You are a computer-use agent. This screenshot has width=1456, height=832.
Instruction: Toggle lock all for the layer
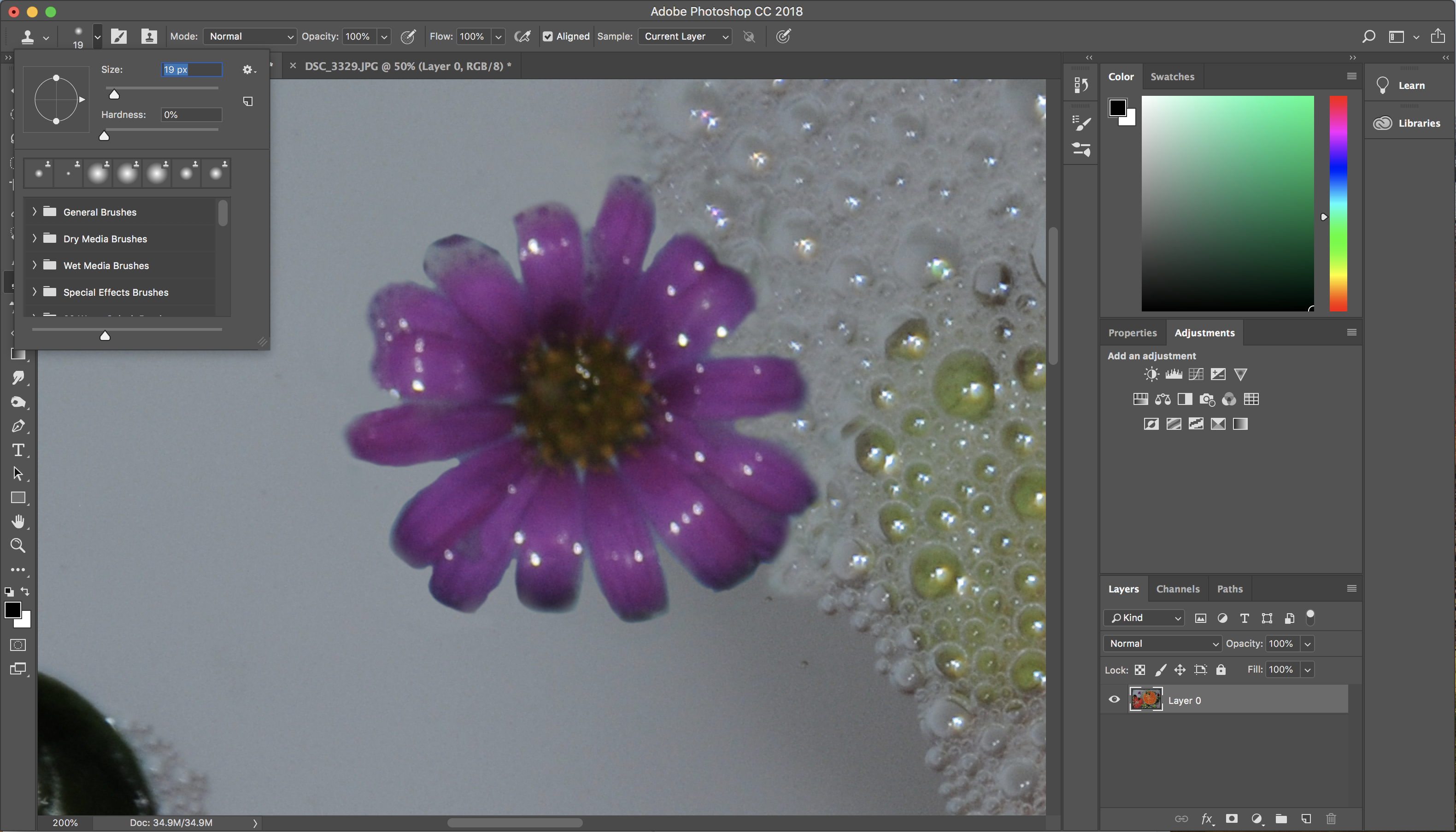1221,670
